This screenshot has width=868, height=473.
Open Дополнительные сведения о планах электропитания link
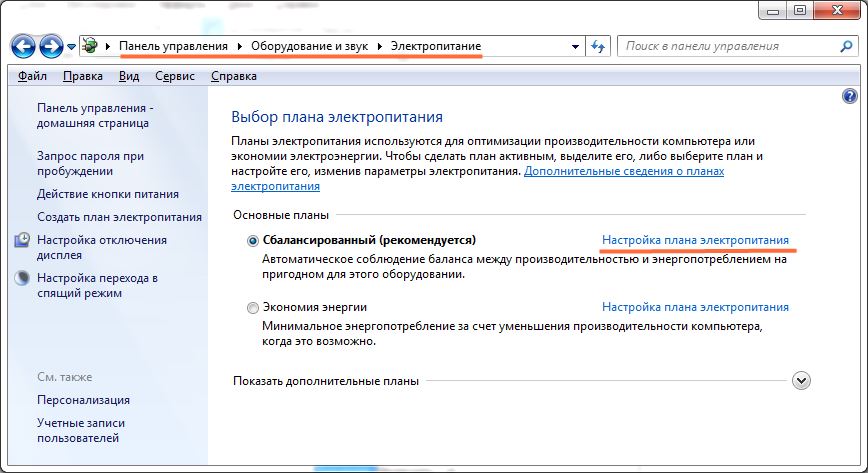point(624,171)
